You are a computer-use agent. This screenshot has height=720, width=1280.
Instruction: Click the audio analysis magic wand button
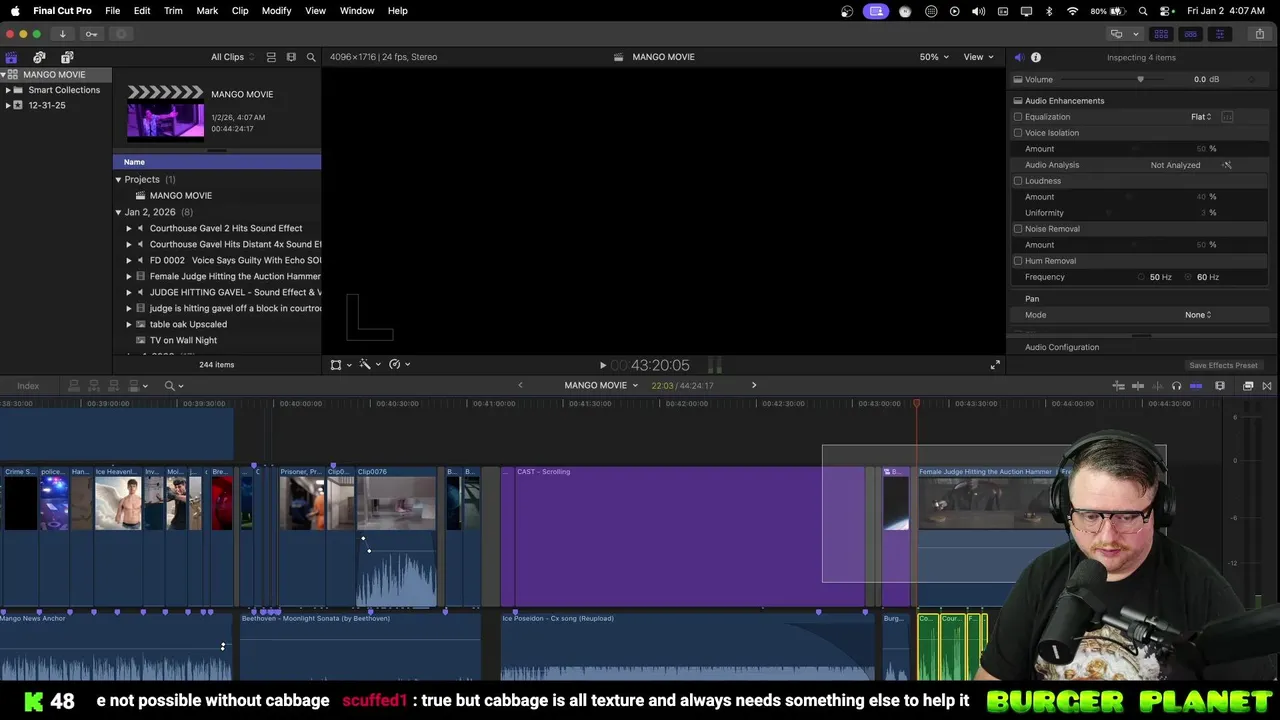1227,165
